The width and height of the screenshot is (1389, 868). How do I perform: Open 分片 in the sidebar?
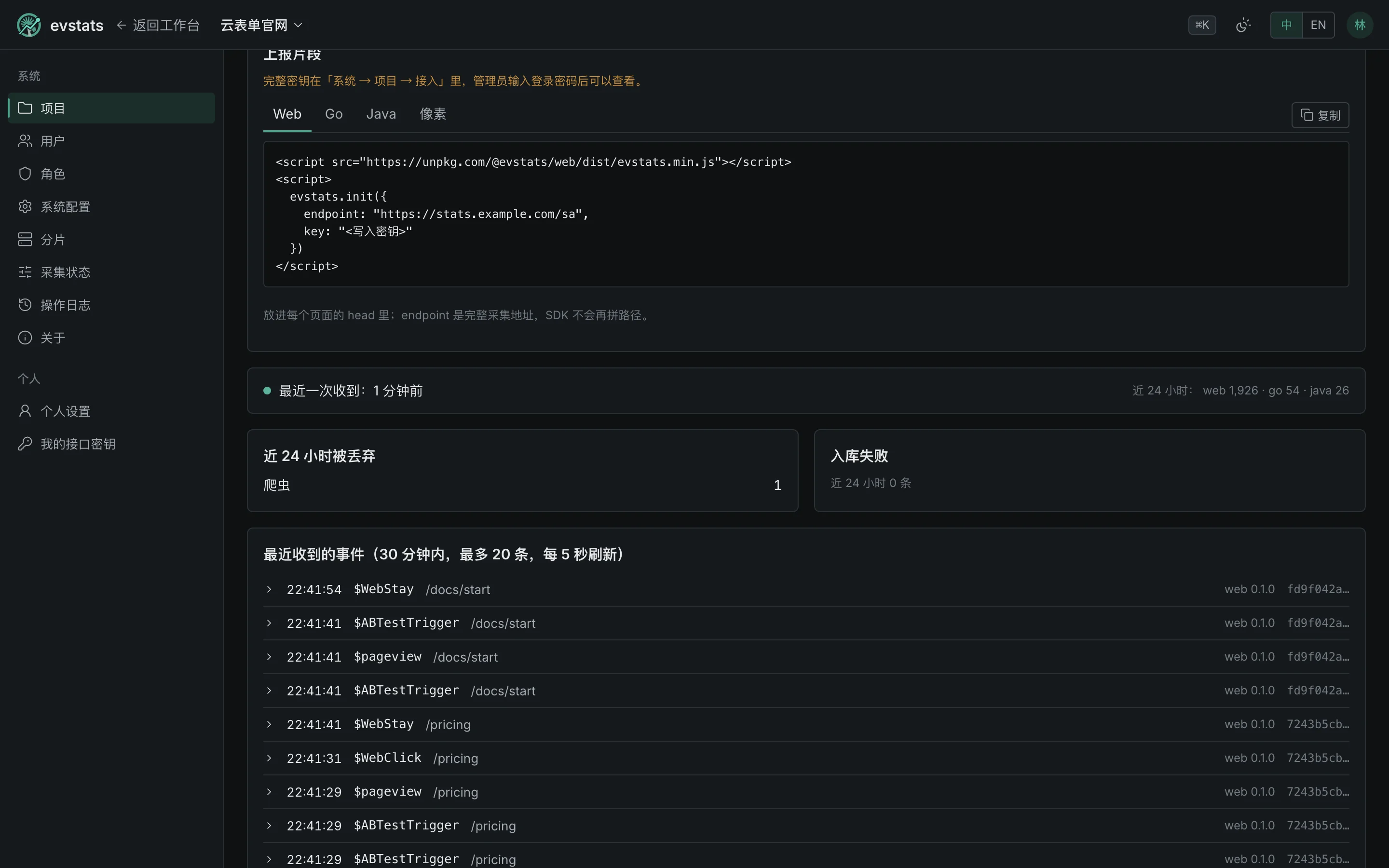pos(111,239)
